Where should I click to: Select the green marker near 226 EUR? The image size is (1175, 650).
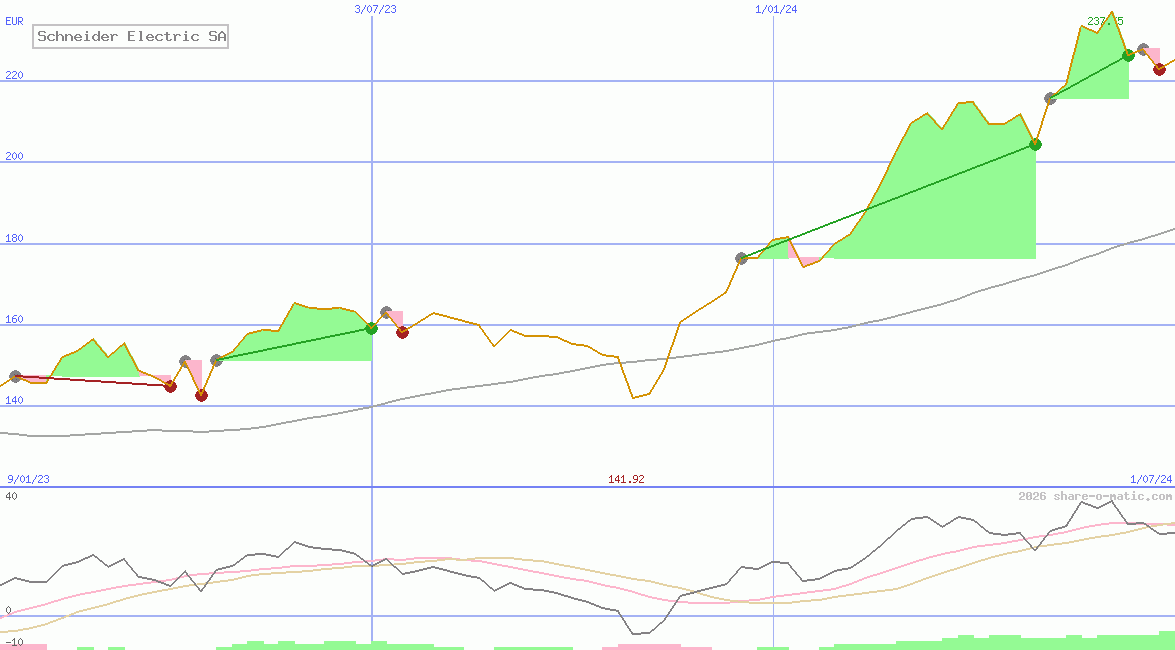point(1128,56)
